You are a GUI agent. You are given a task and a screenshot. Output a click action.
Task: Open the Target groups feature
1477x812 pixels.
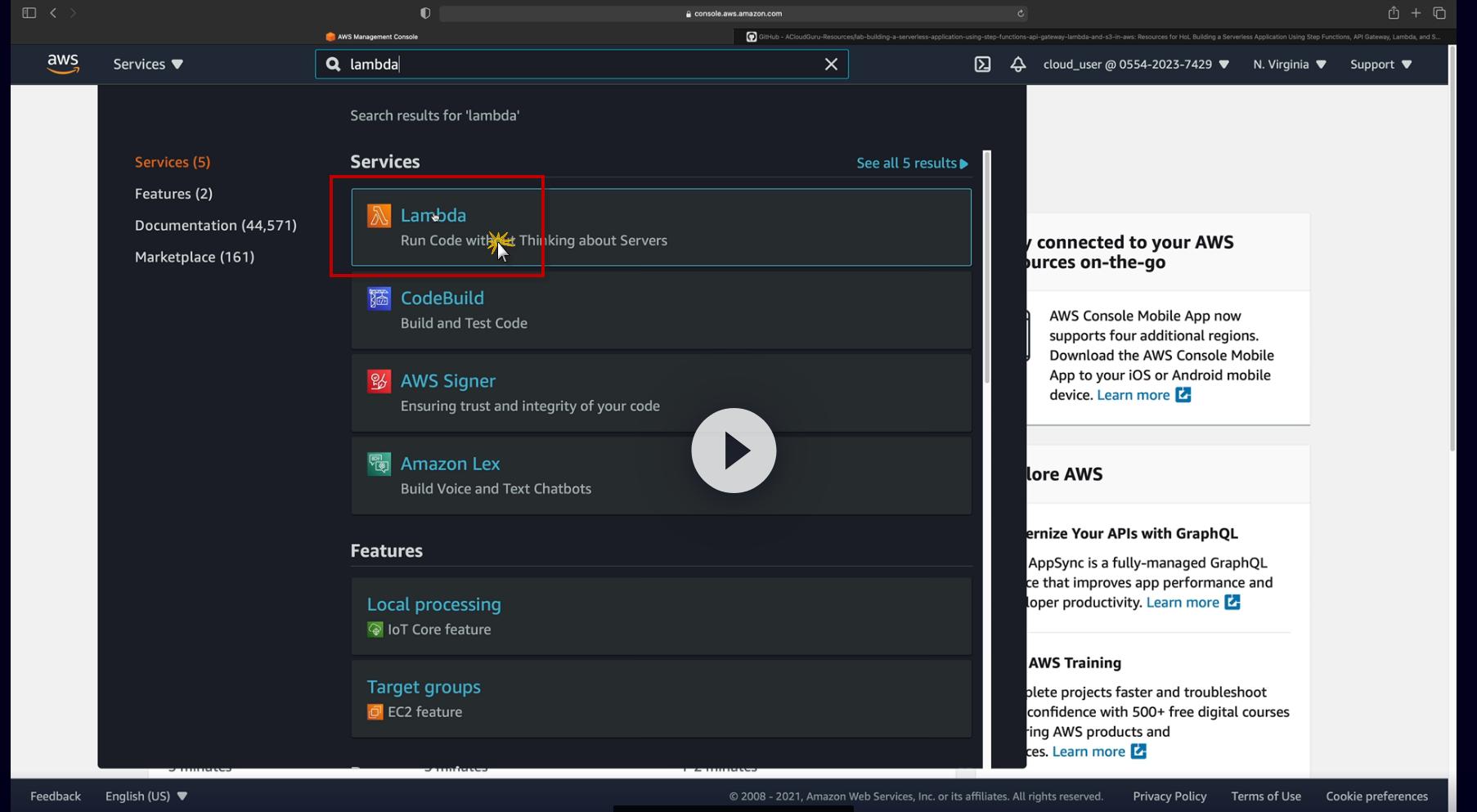[x=424, y=687]
